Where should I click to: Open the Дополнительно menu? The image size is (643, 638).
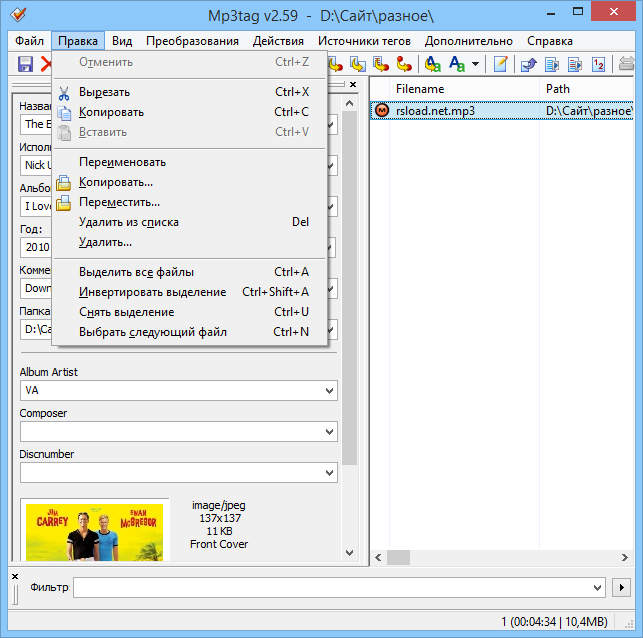469,41
